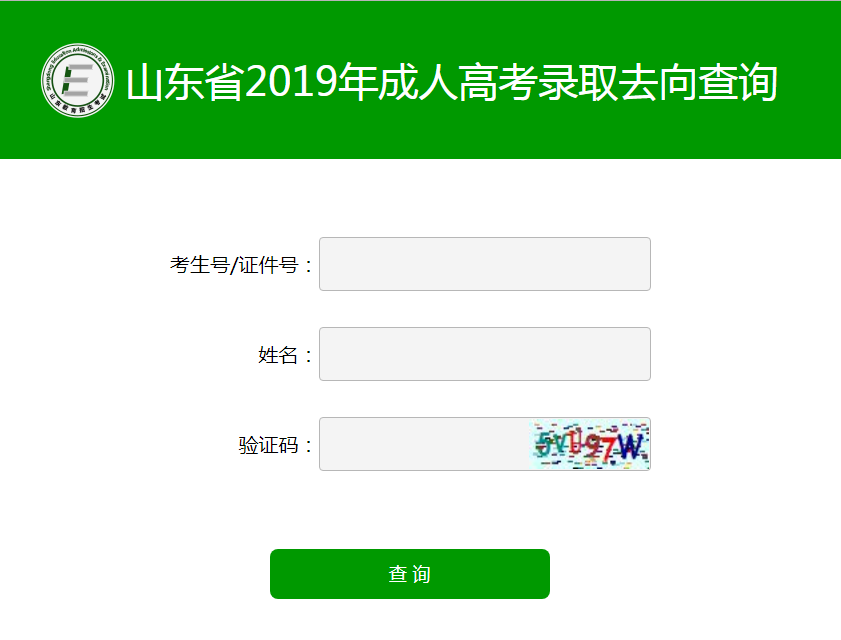Click "山东省" at the heading's start
This screenshot has height=640, width=841.
[x=186, y=83]
